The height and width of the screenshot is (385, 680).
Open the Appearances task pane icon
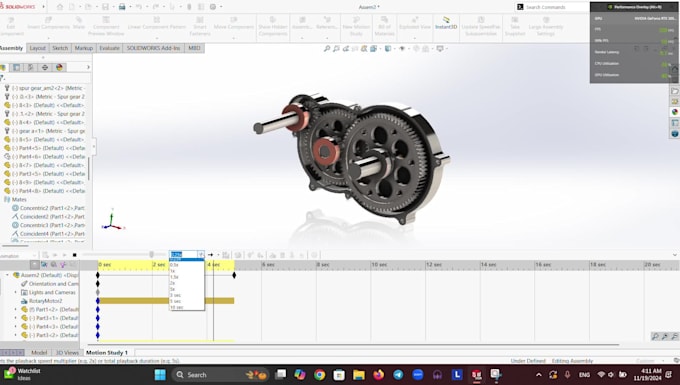[x=675, y=112]
